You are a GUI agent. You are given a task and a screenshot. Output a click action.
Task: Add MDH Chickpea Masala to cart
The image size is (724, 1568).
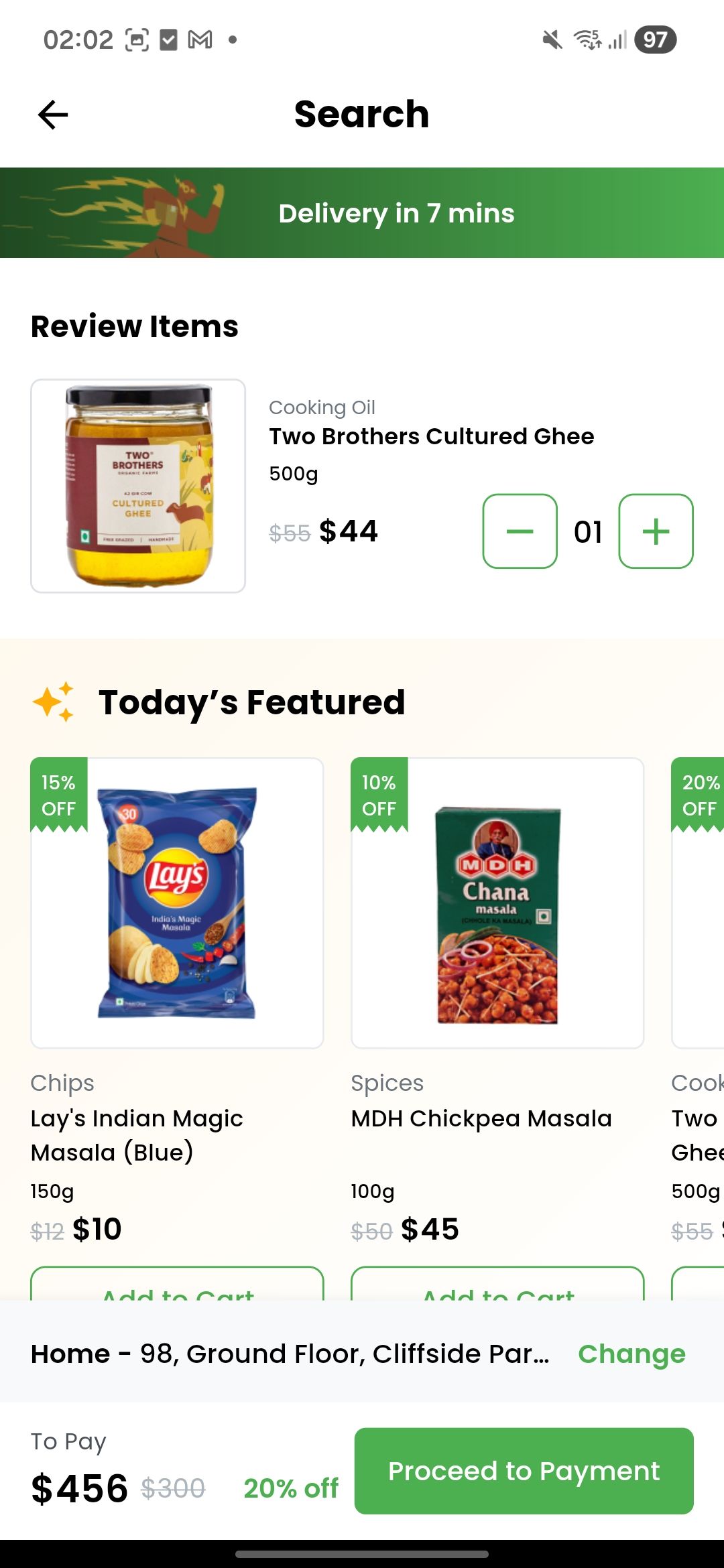497,1287
